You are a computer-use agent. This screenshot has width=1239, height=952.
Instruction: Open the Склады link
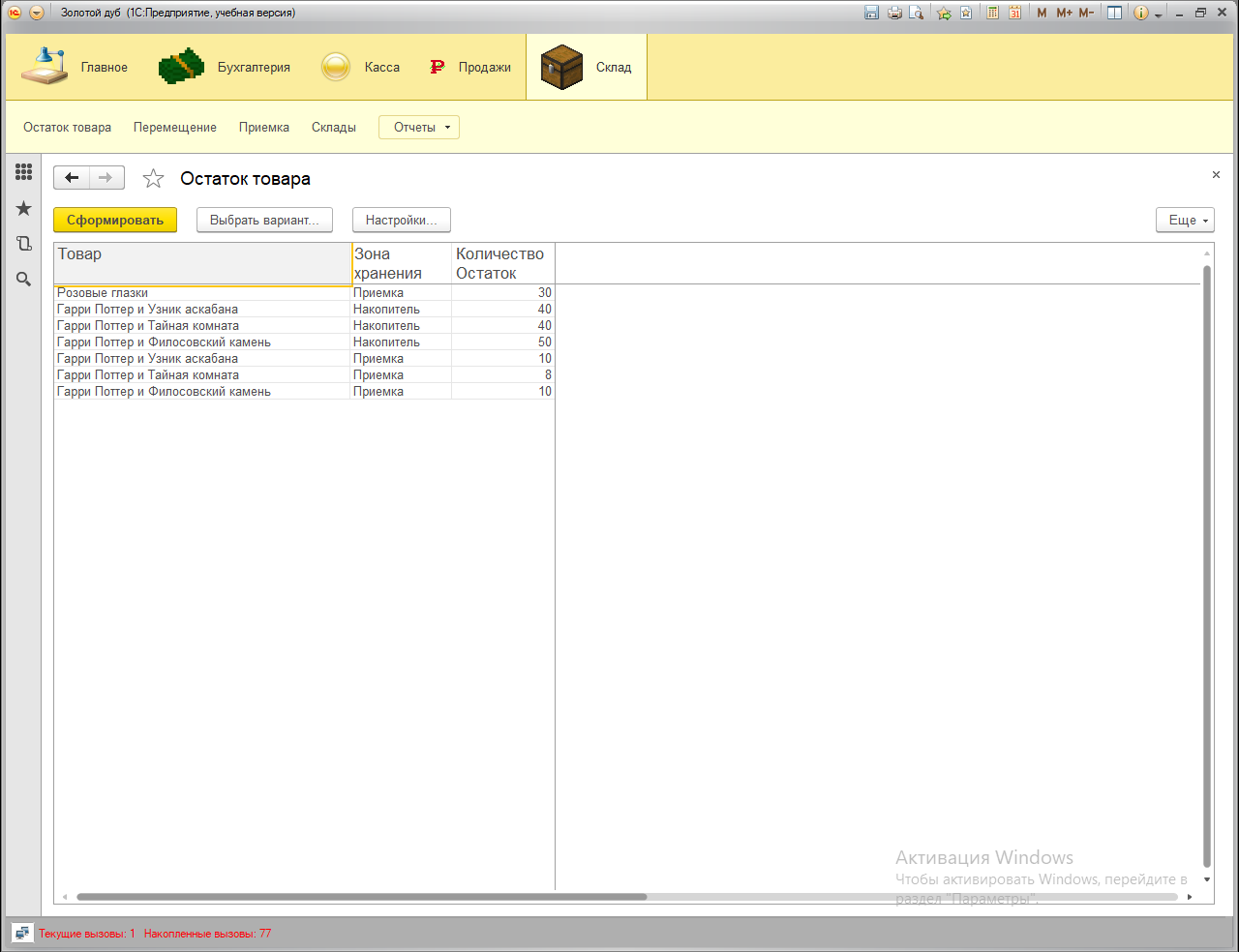click(x=334, y=127)
